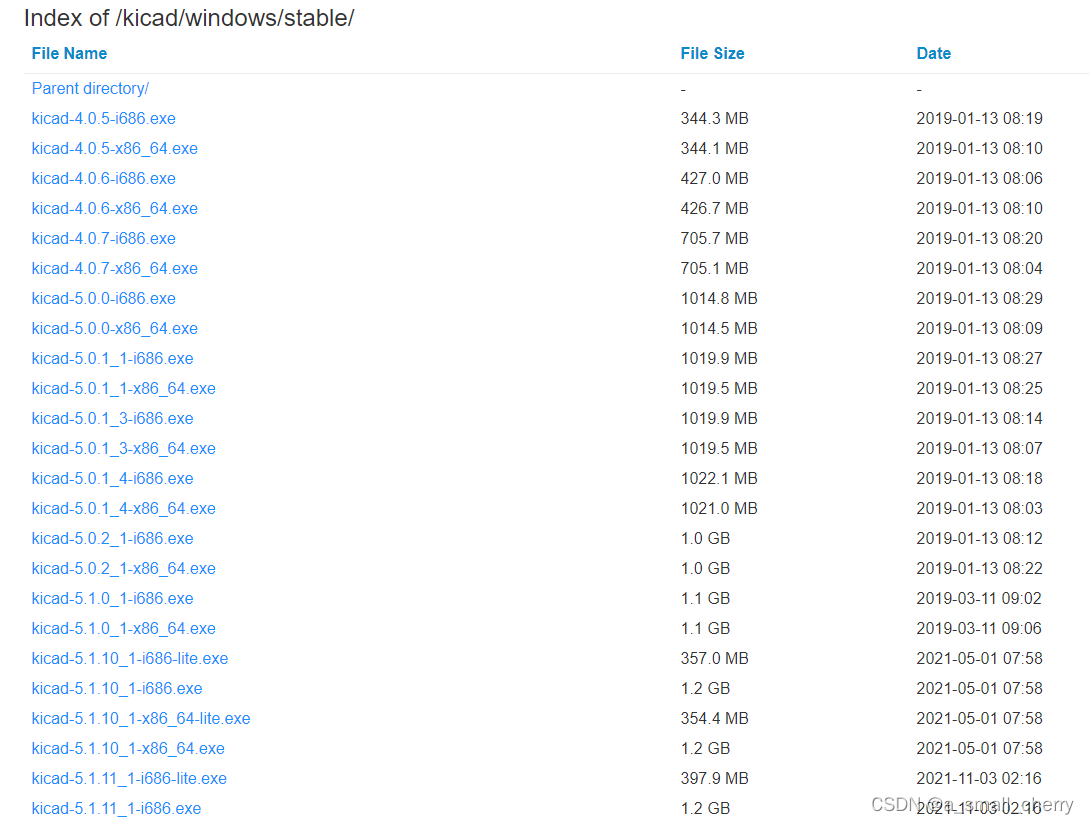This screenshot has height=824, width=1089.
Task: Download kicad-5.1.11_1-i686-lite.exe
Action: point(129,778)
